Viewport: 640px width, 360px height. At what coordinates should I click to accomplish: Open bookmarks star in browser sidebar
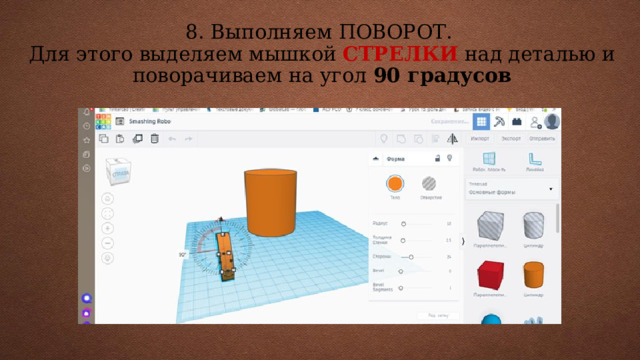coord(87,140)
